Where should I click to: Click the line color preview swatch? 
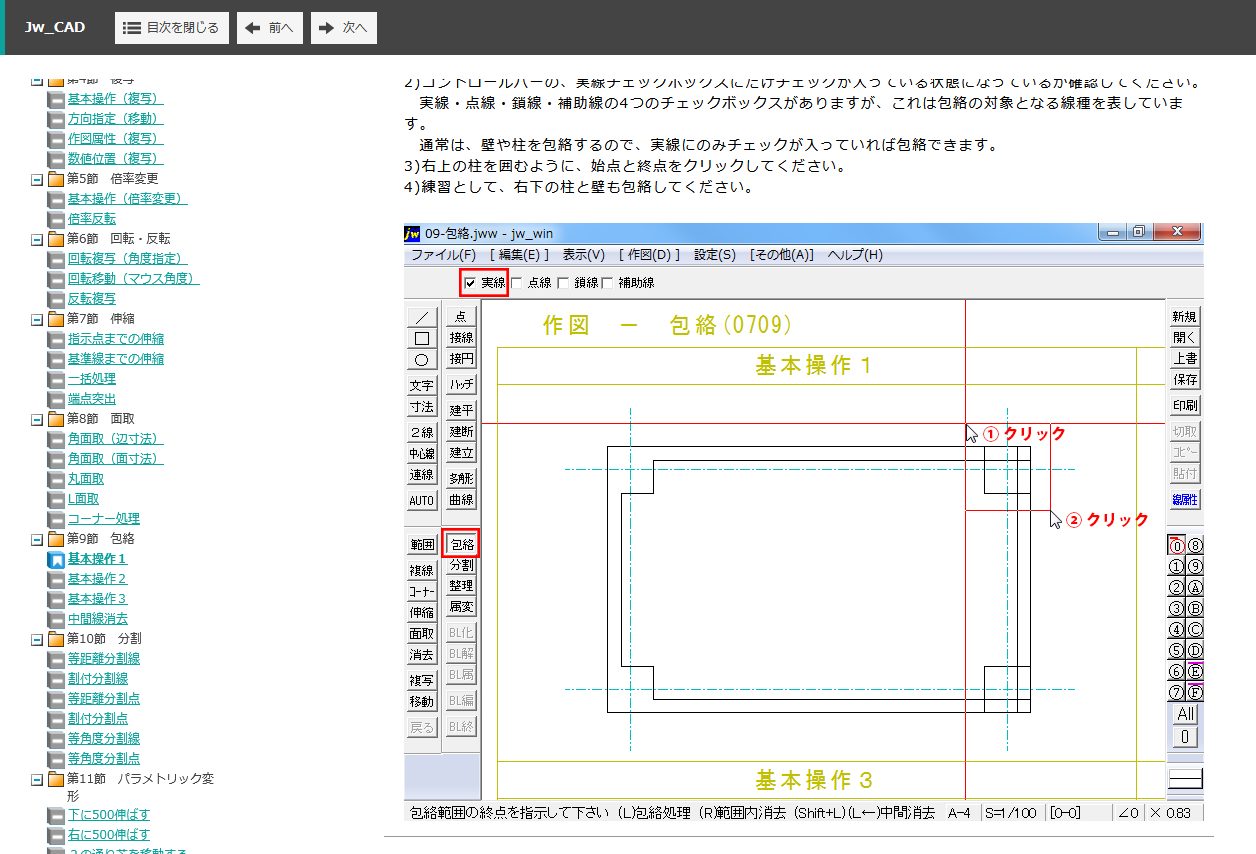1185,779
